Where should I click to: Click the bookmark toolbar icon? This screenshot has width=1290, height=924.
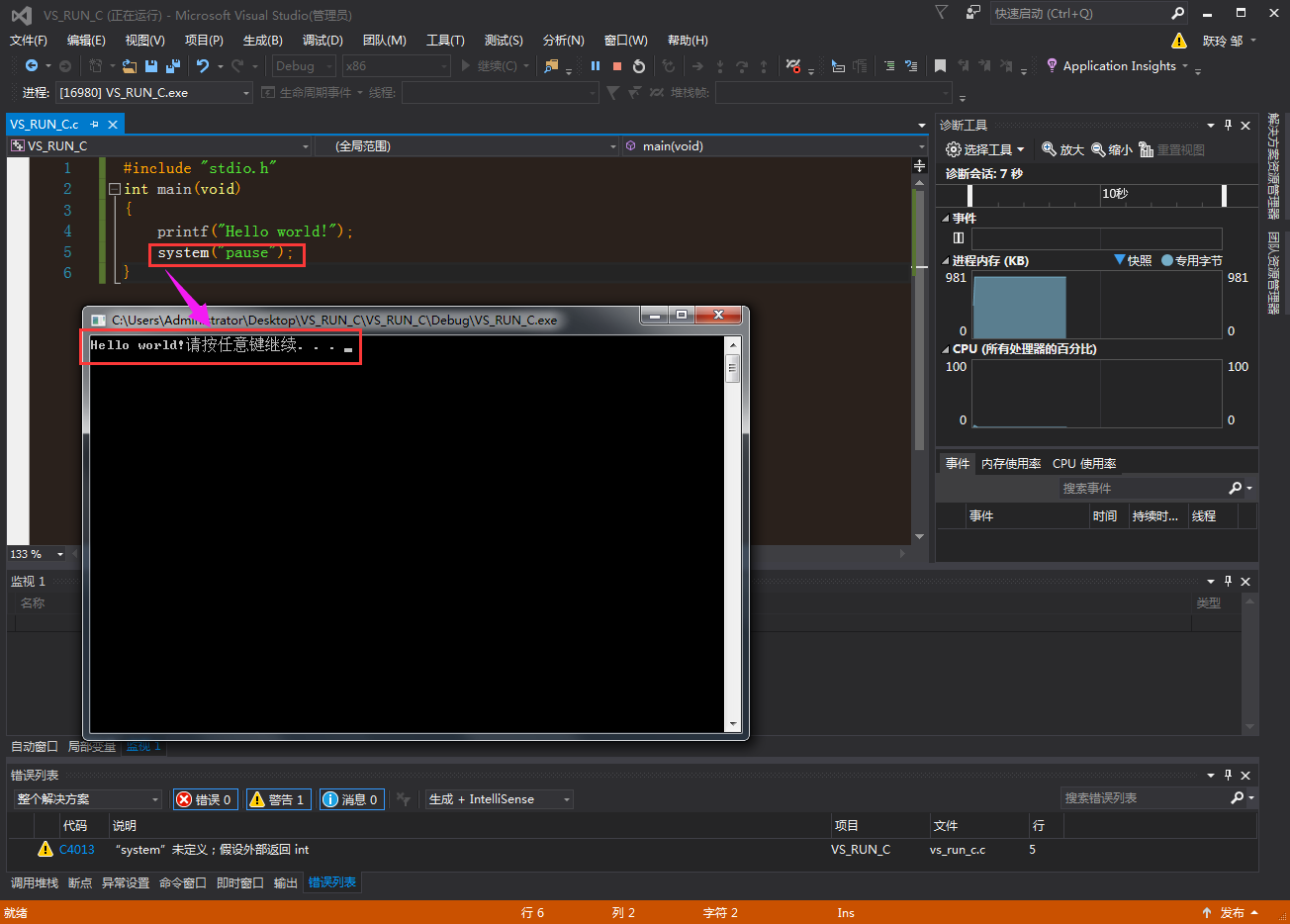pos(940,66)
